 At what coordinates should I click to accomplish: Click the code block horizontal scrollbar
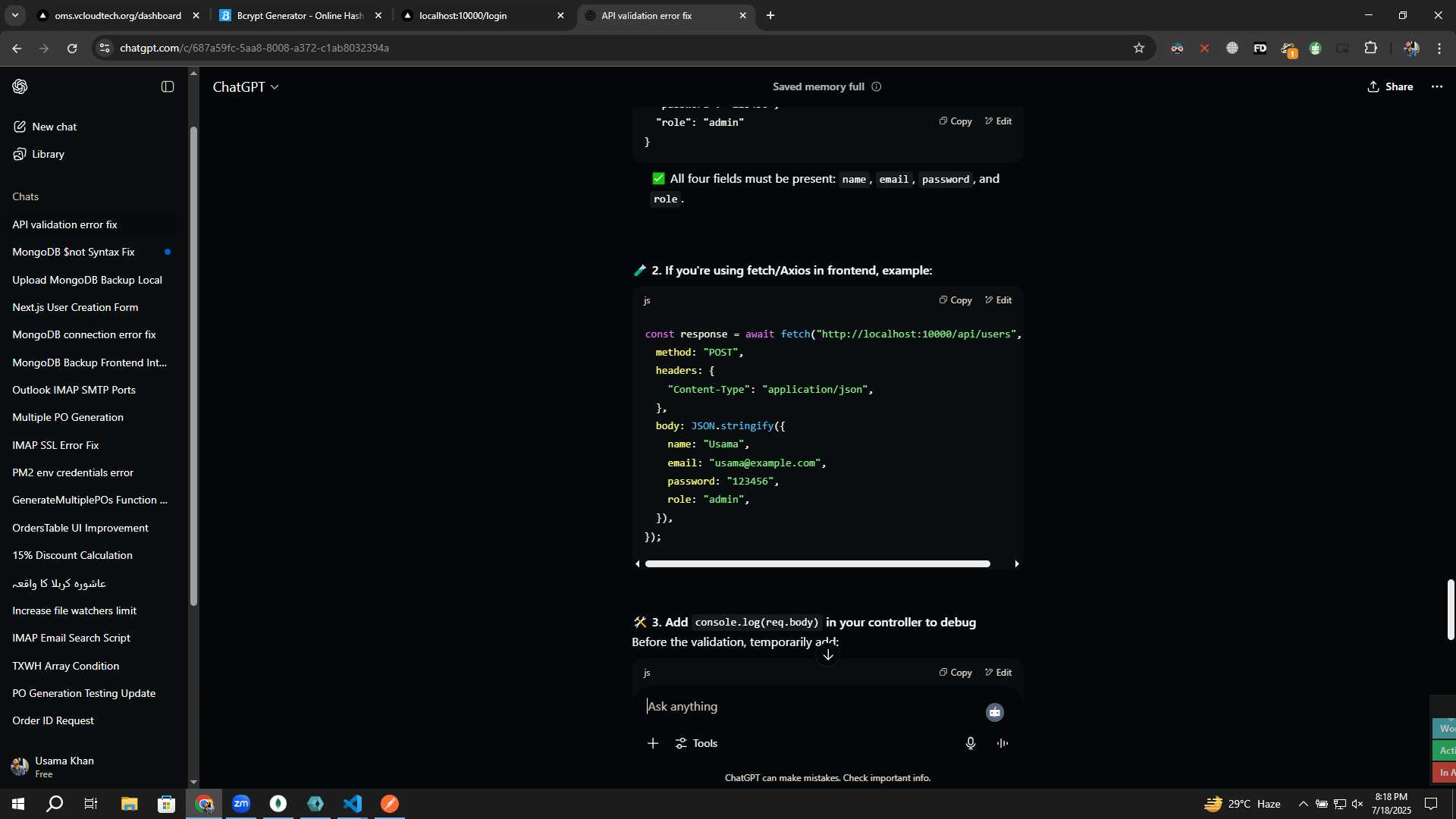coord(817,564)
